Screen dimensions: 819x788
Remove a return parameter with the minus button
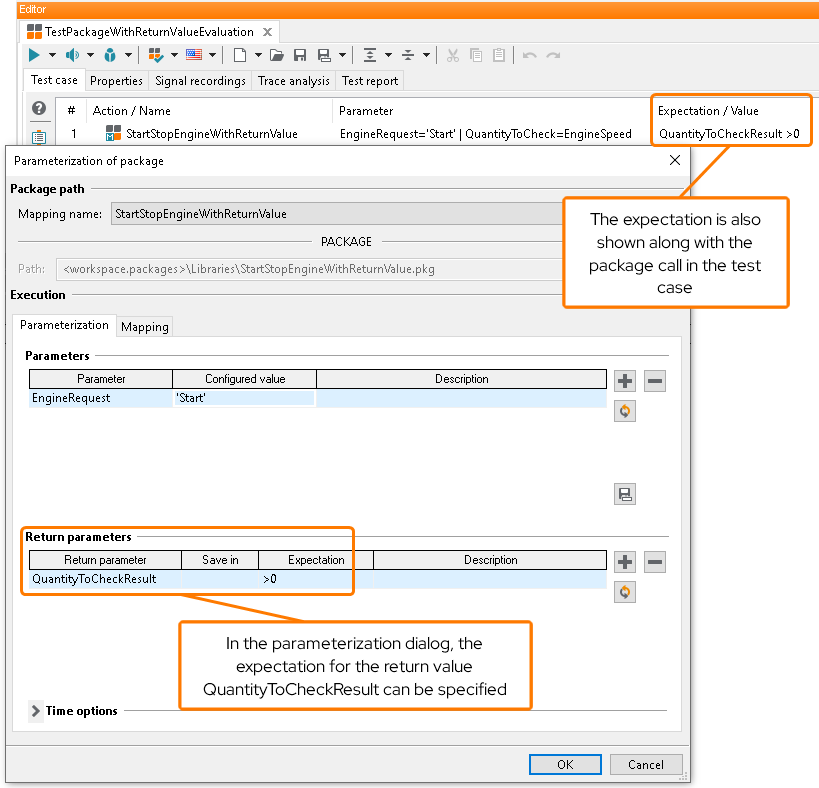[654, 562]
